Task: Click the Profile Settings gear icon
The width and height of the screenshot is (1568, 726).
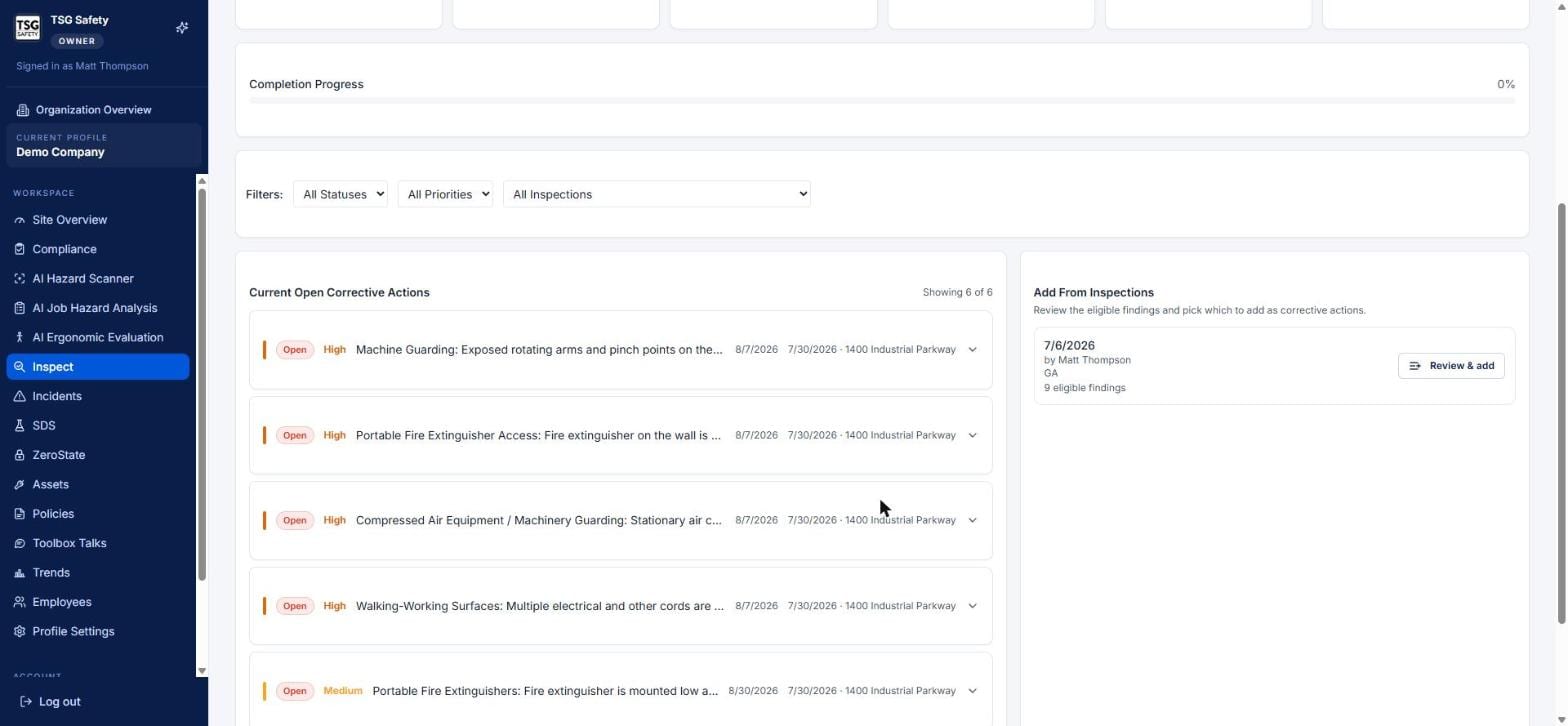Action: [x=20, y=632]
